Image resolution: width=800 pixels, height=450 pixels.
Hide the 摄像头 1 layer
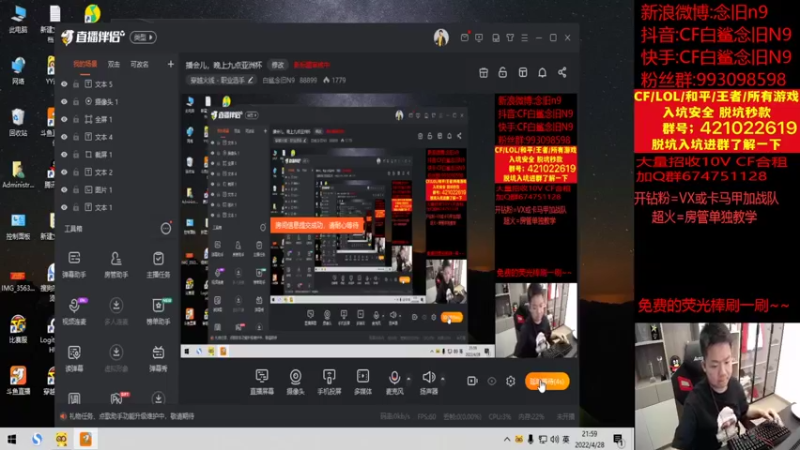tap(64, 102)
